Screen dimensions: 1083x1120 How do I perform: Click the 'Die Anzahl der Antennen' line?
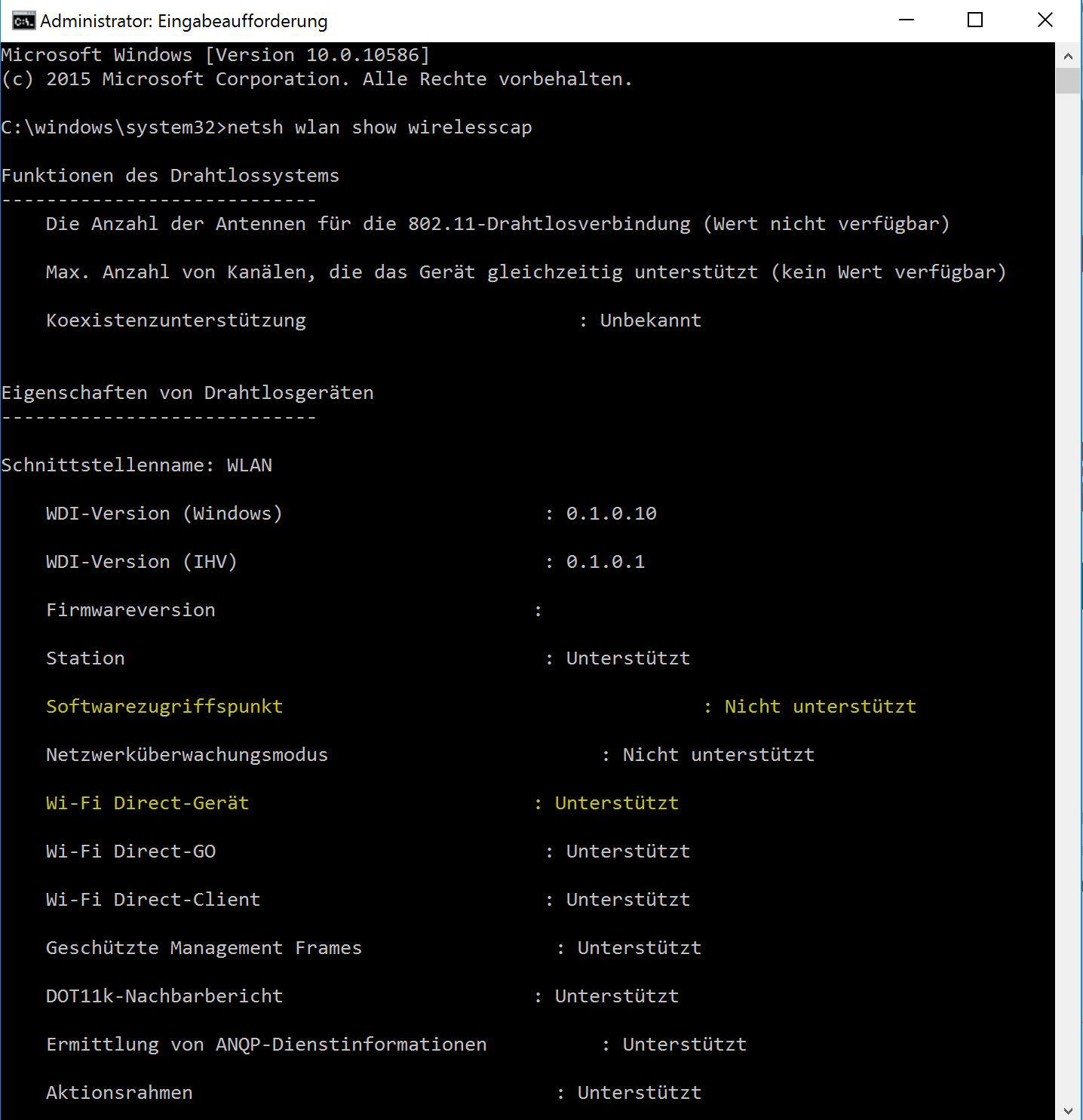[x=498, y=224]
